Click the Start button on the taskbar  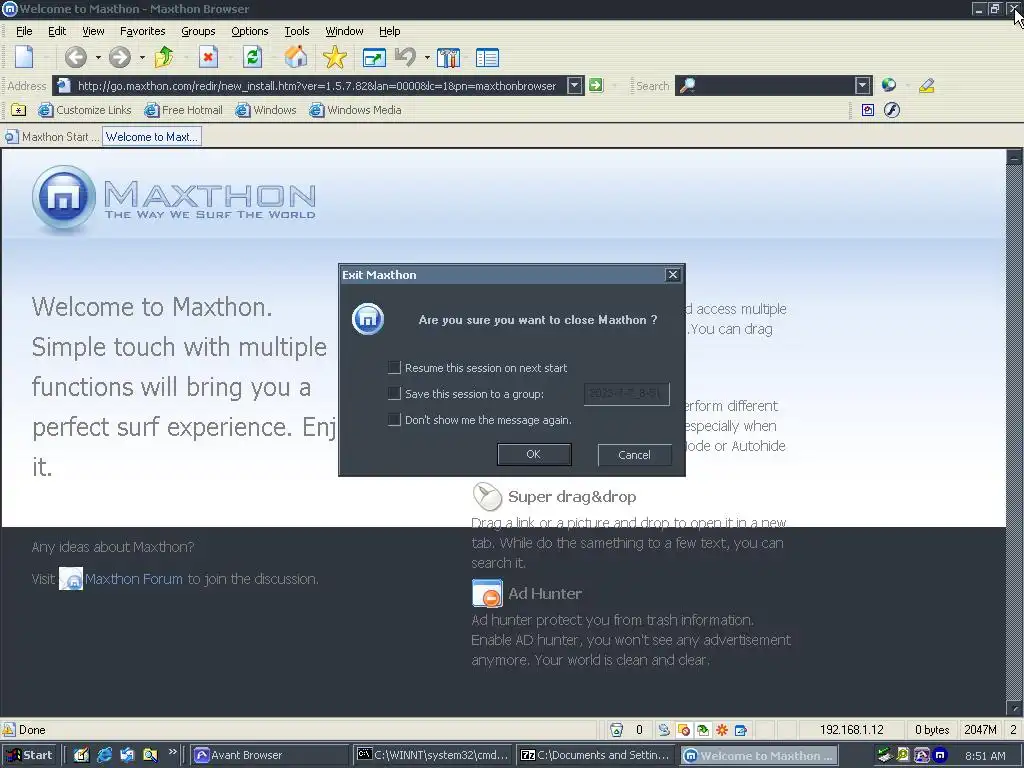[29, 755]
